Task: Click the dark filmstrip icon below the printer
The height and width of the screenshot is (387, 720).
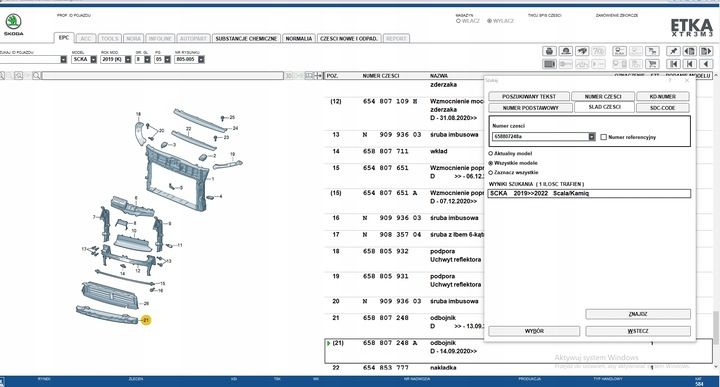Action: click(549, 64)
